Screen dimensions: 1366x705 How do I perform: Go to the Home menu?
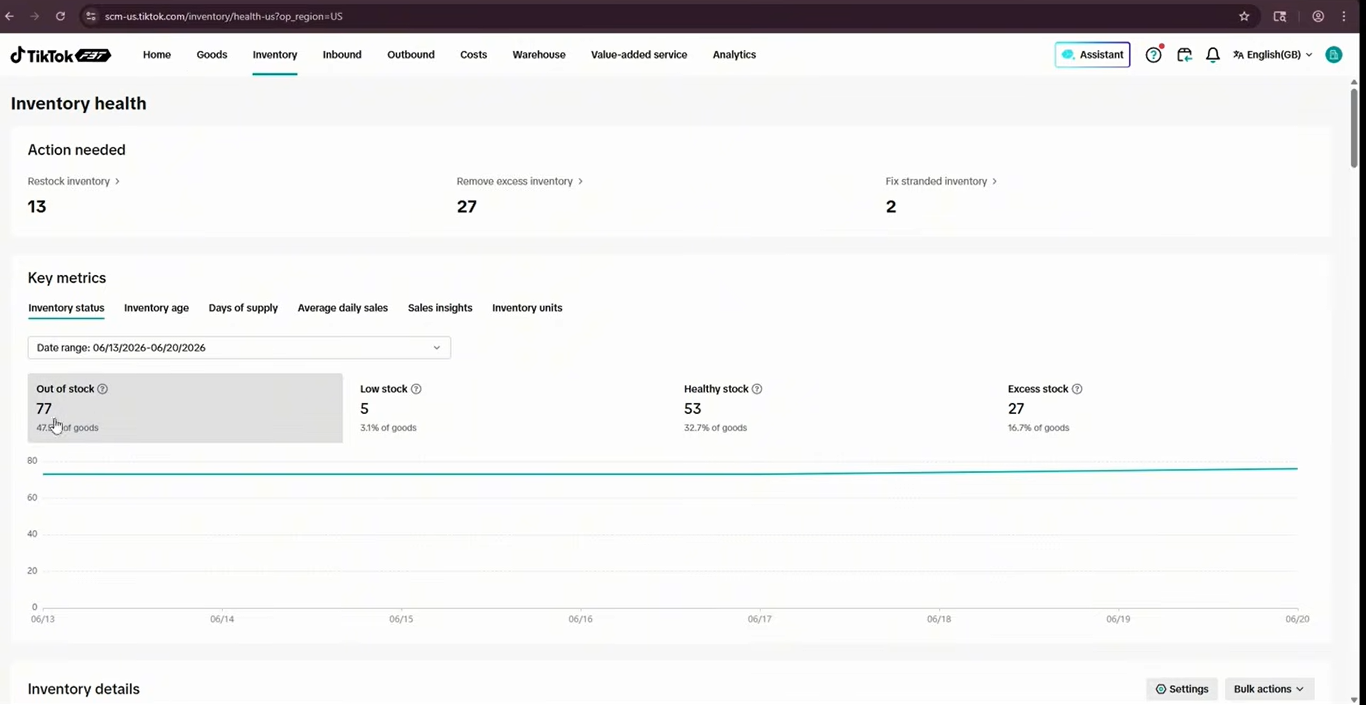(x=157, y=55)
